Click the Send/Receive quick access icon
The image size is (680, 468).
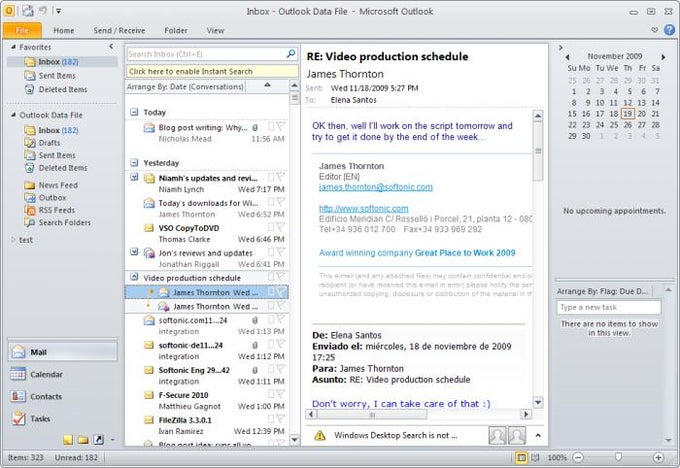[28, 10]
